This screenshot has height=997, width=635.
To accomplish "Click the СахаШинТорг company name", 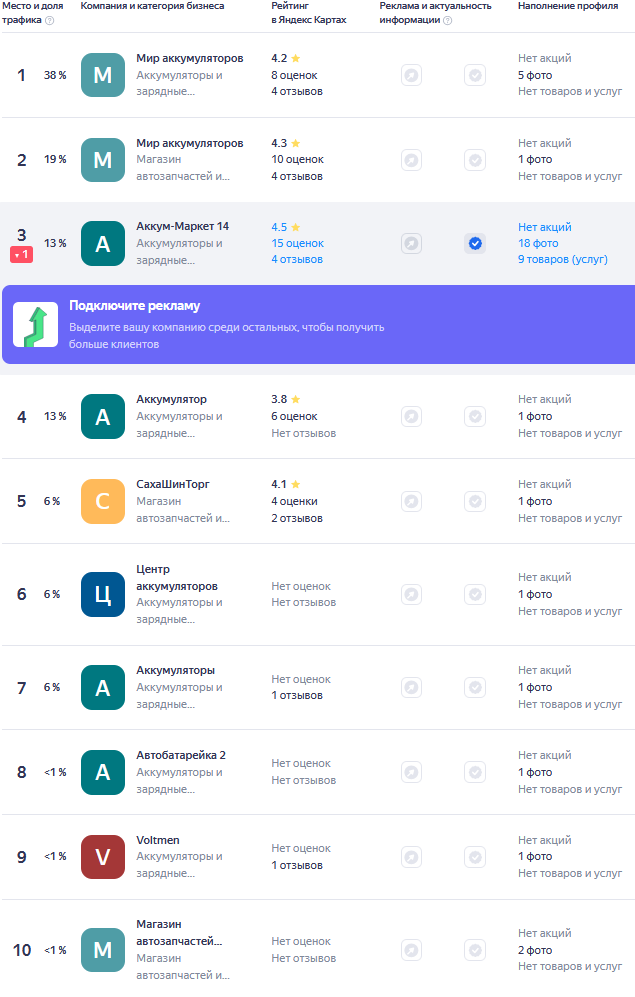I will coord(173,484).
